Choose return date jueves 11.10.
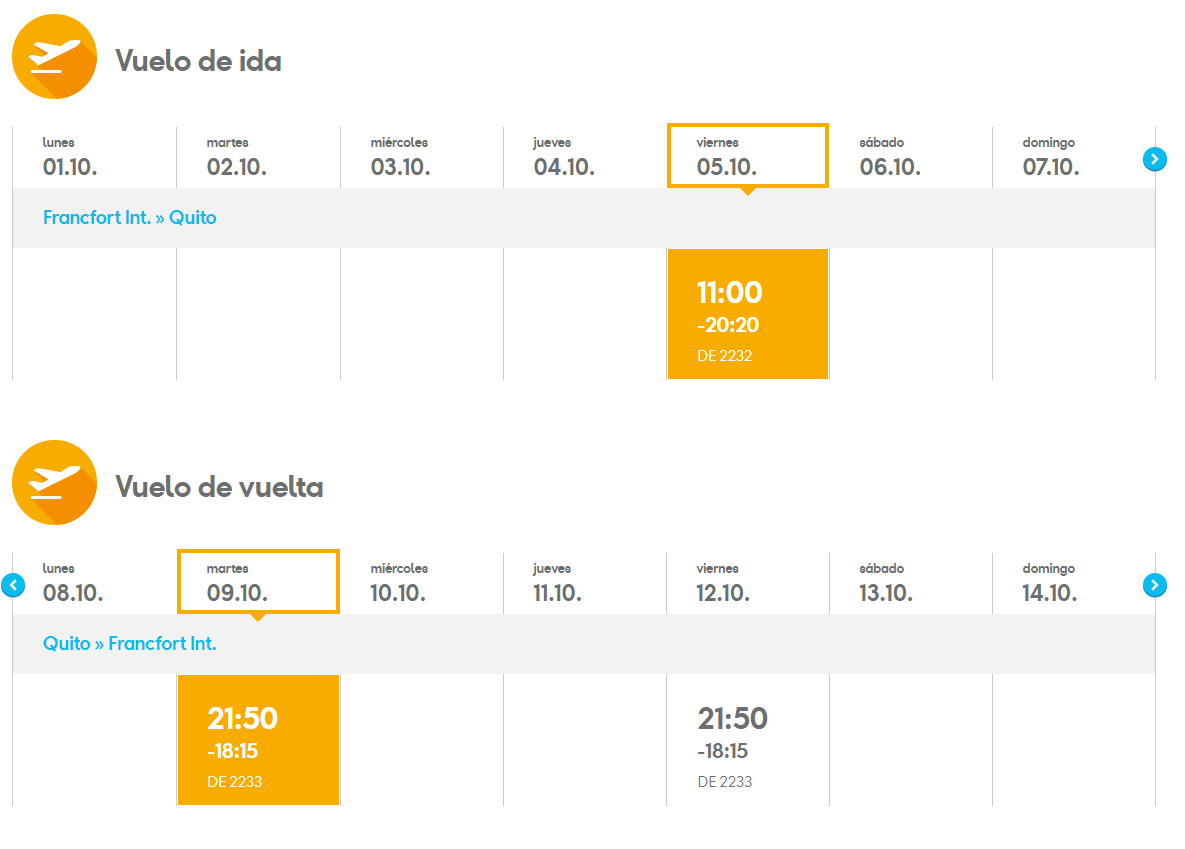Viewport: 1185px width, 849px height. (x=584, y=582)
